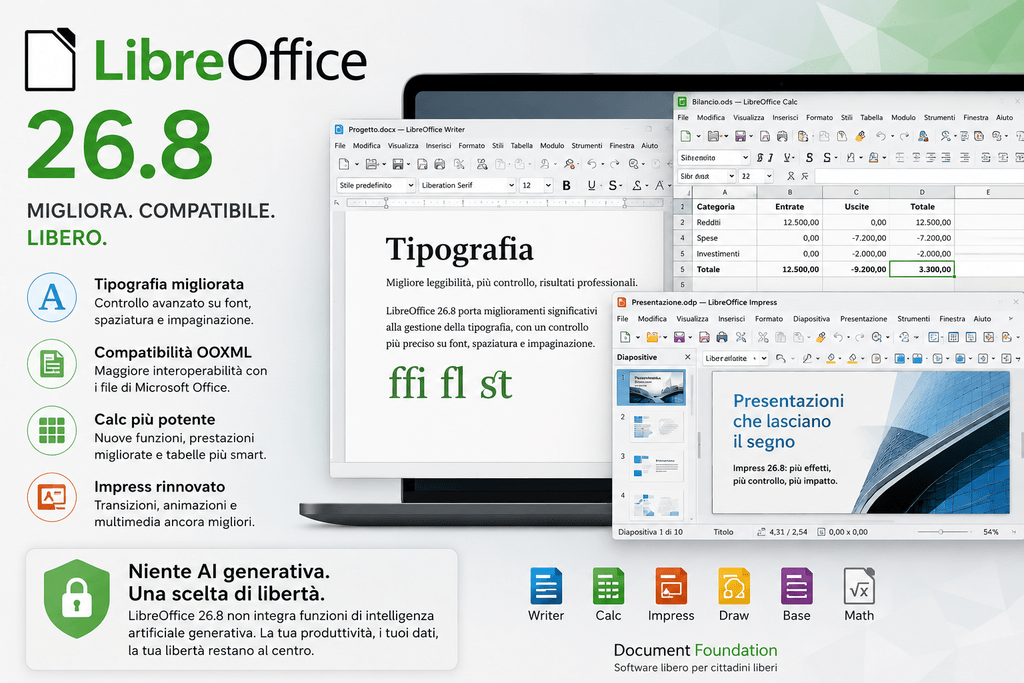Click the Print icon in Calc toolbar

pos(782,136)
